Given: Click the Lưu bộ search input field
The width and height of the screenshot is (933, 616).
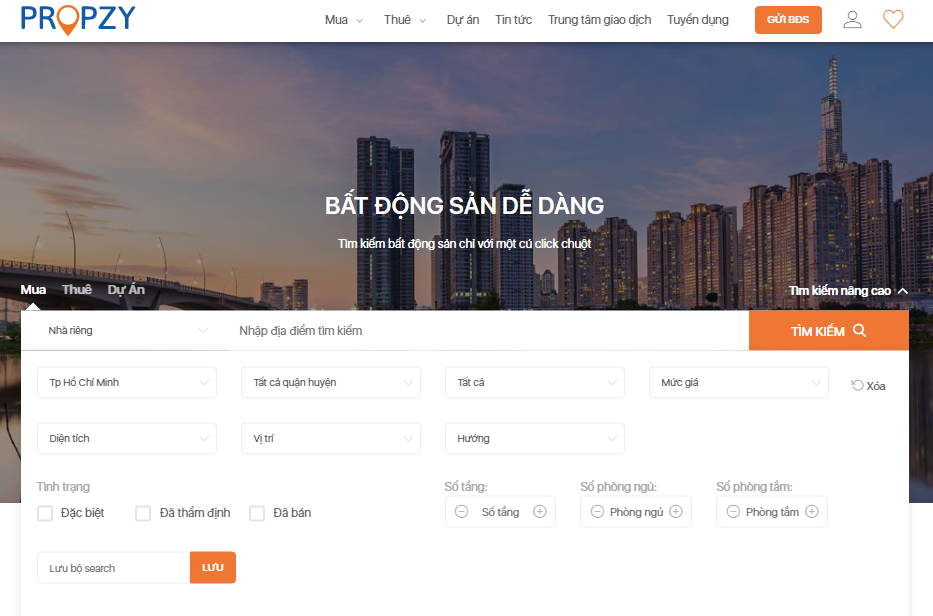Looking at the screenshot, I should (x=113, y=568).
